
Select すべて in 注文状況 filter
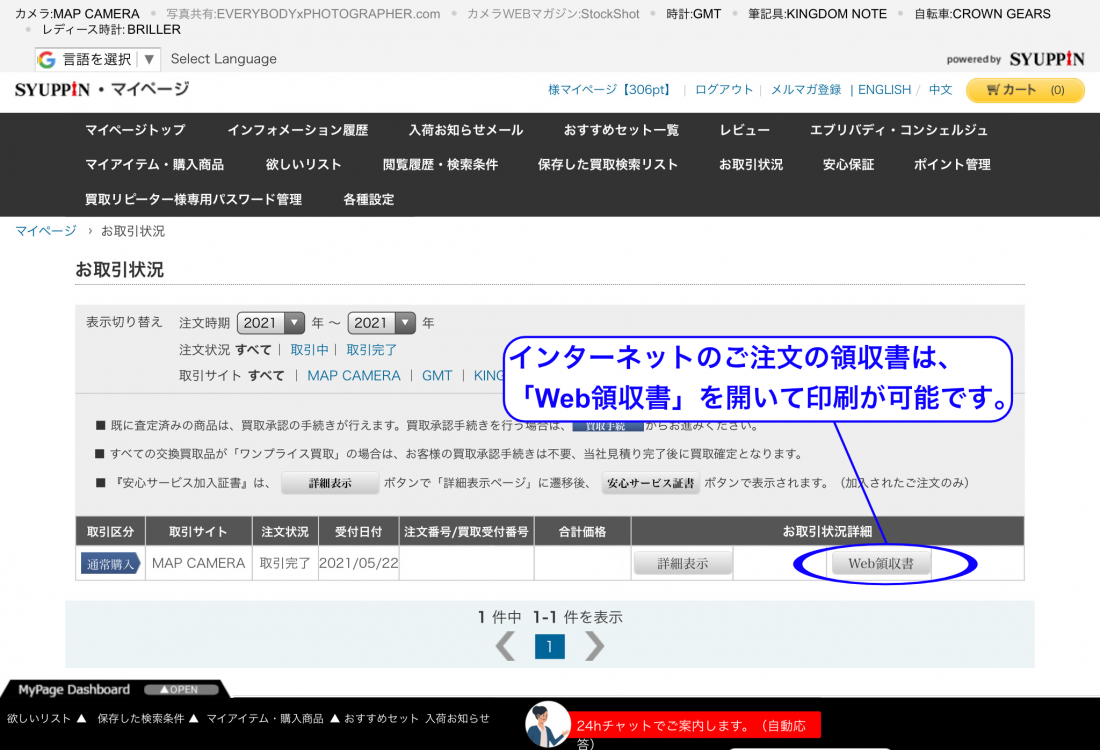pyautogui.click(x=253, y=349)
